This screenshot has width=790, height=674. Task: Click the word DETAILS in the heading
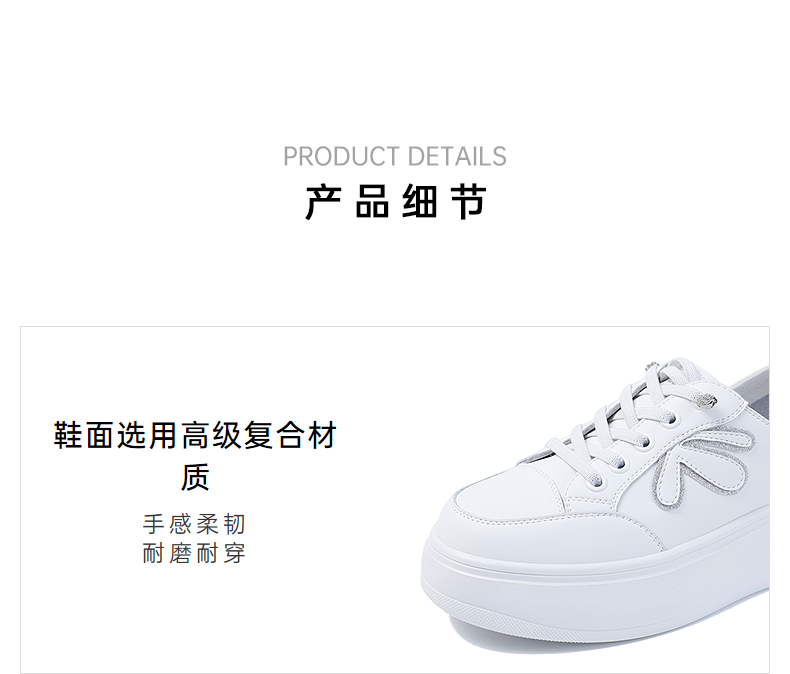point(457,156)
